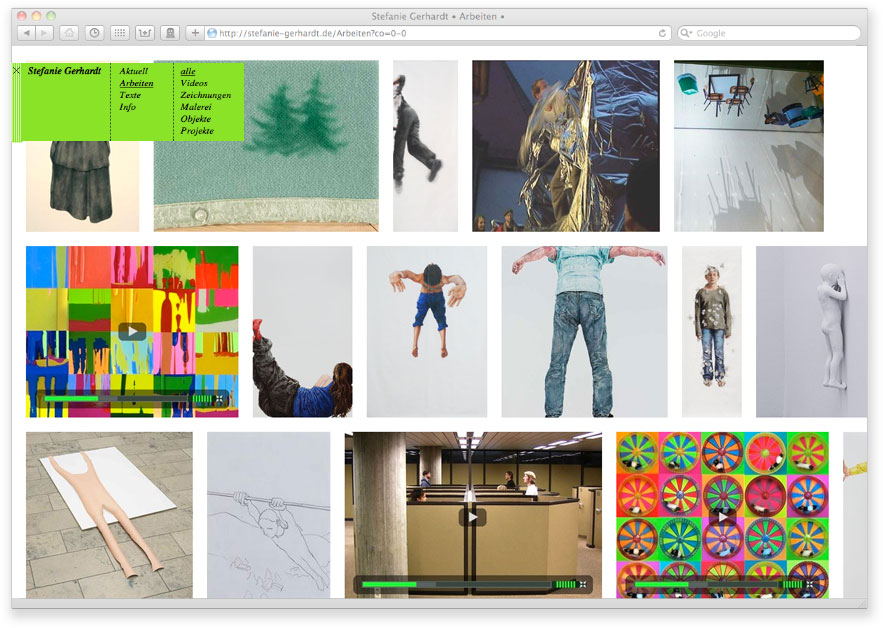This screenshot has width=883, height=628.
Task: Click the browser Back arrow button
Action: 26,33
